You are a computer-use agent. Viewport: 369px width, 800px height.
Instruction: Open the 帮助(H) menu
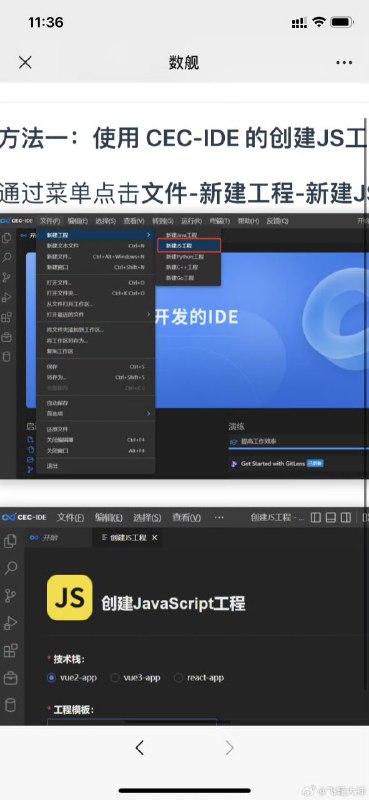pyautogui.click(x=248, y=221)
